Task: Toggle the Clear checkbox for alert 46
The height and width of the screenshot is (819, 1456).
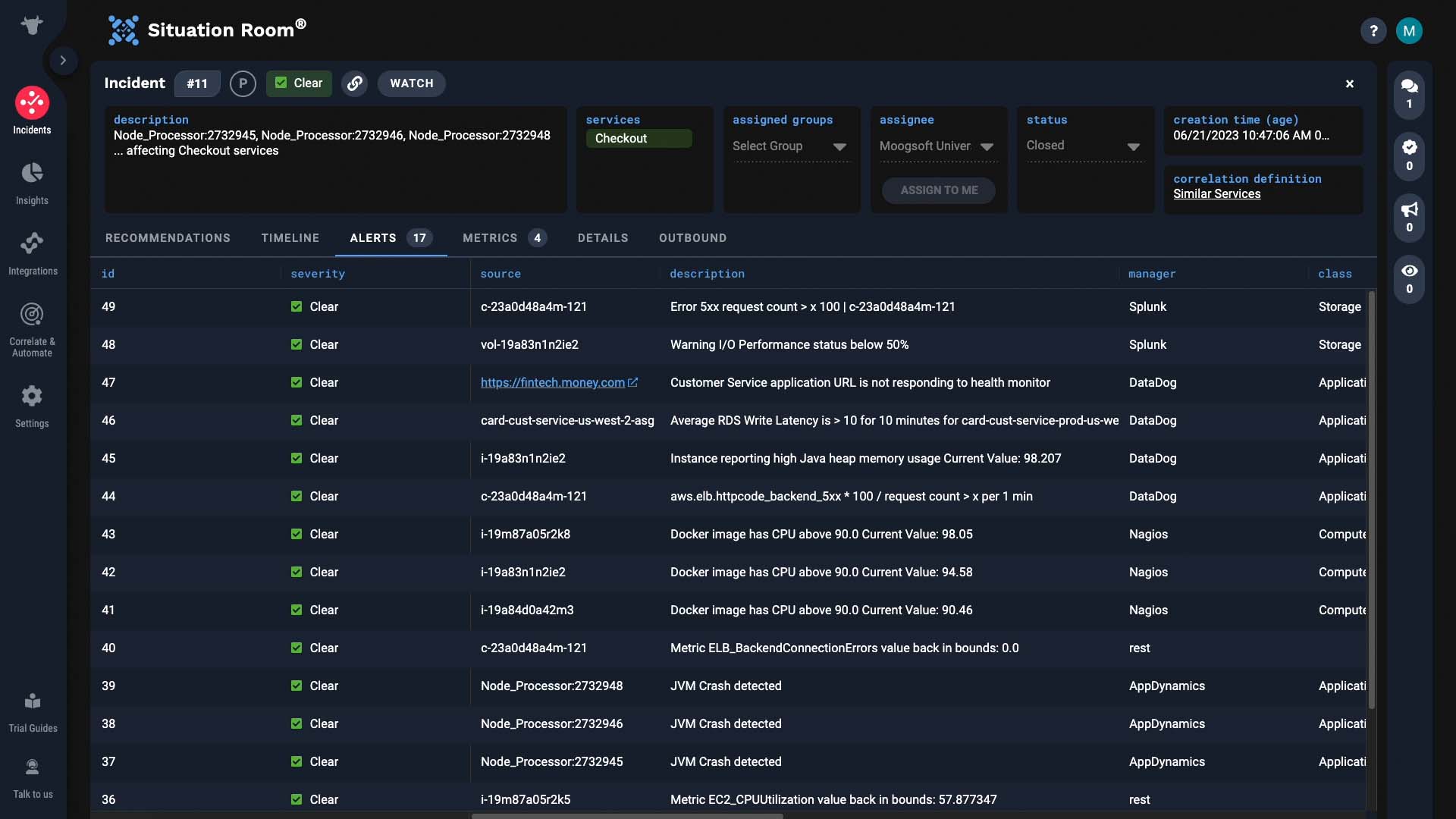Action: pyautogui.click(x=297, y=421)
